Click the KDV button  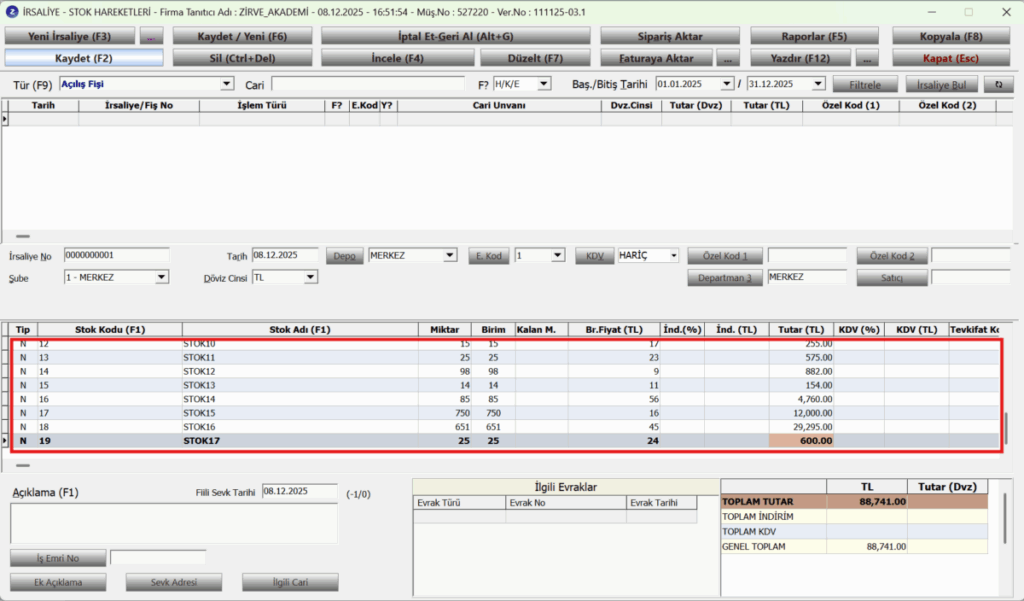point(595,256)
